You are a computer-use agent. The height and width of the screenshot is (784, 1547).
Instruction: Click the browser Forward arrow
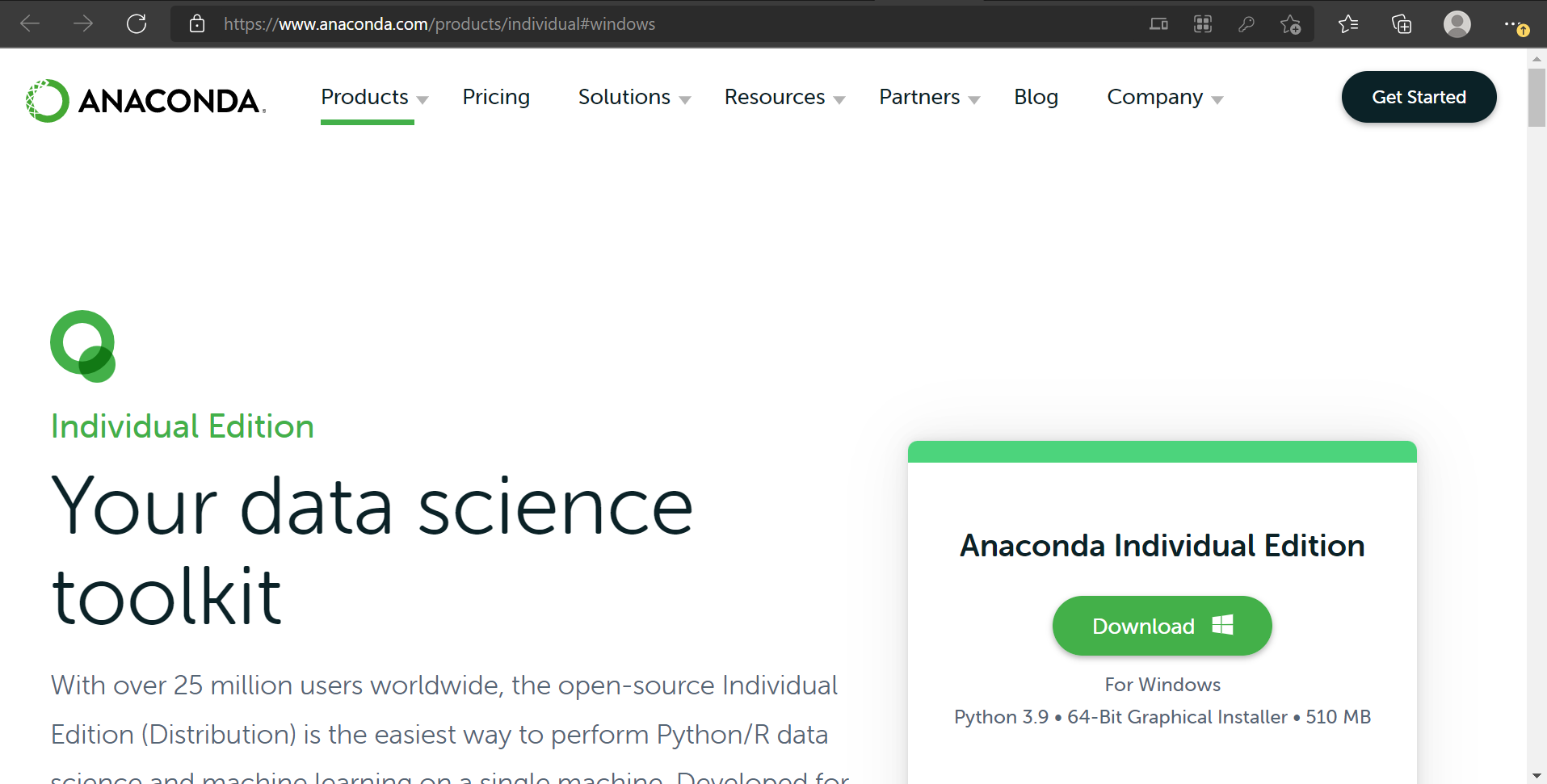click(x=83, y=23)
